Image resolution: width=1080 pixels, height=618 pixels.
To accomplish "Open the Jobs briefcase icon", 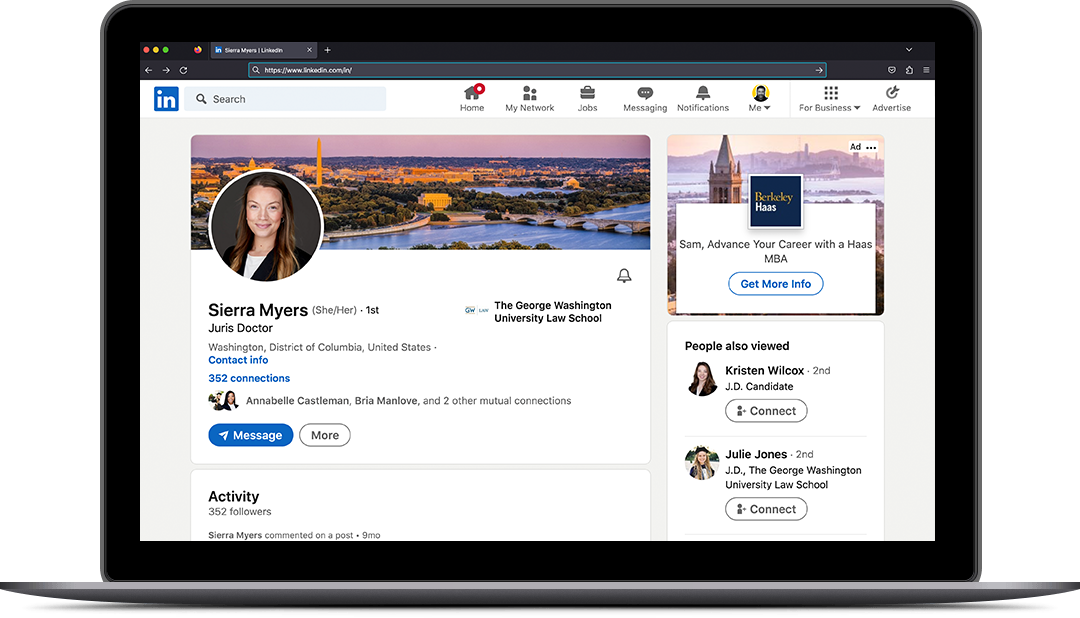I will (587, 93).
